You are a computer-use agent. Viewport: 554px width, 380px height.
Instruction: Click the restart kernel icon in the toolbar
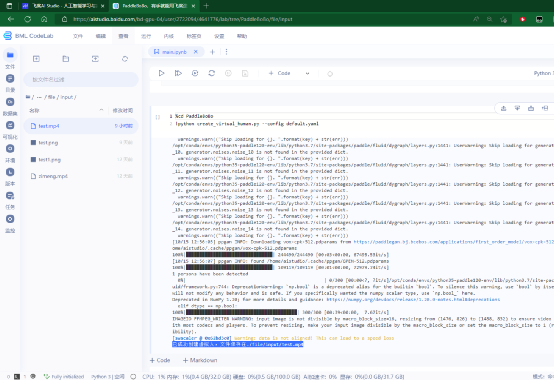212,73
